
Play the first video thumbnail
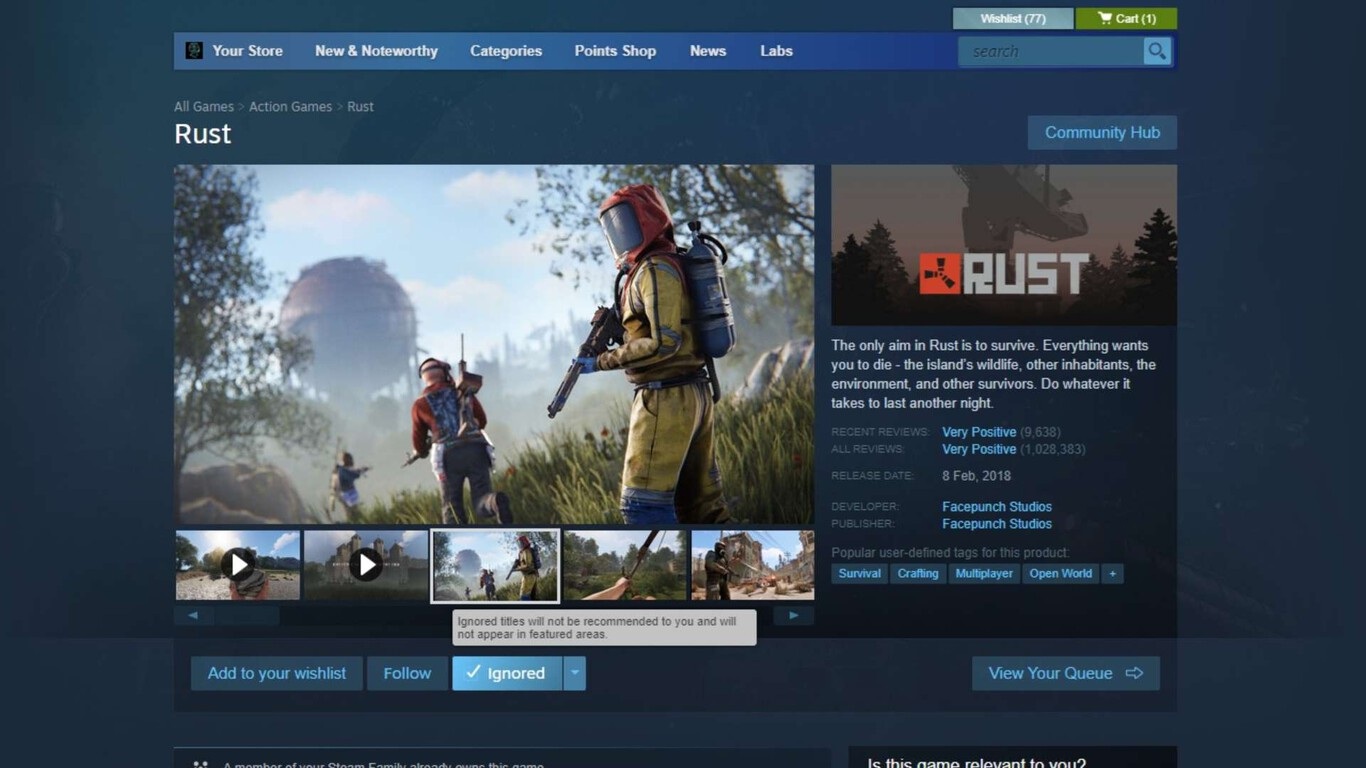238,565
